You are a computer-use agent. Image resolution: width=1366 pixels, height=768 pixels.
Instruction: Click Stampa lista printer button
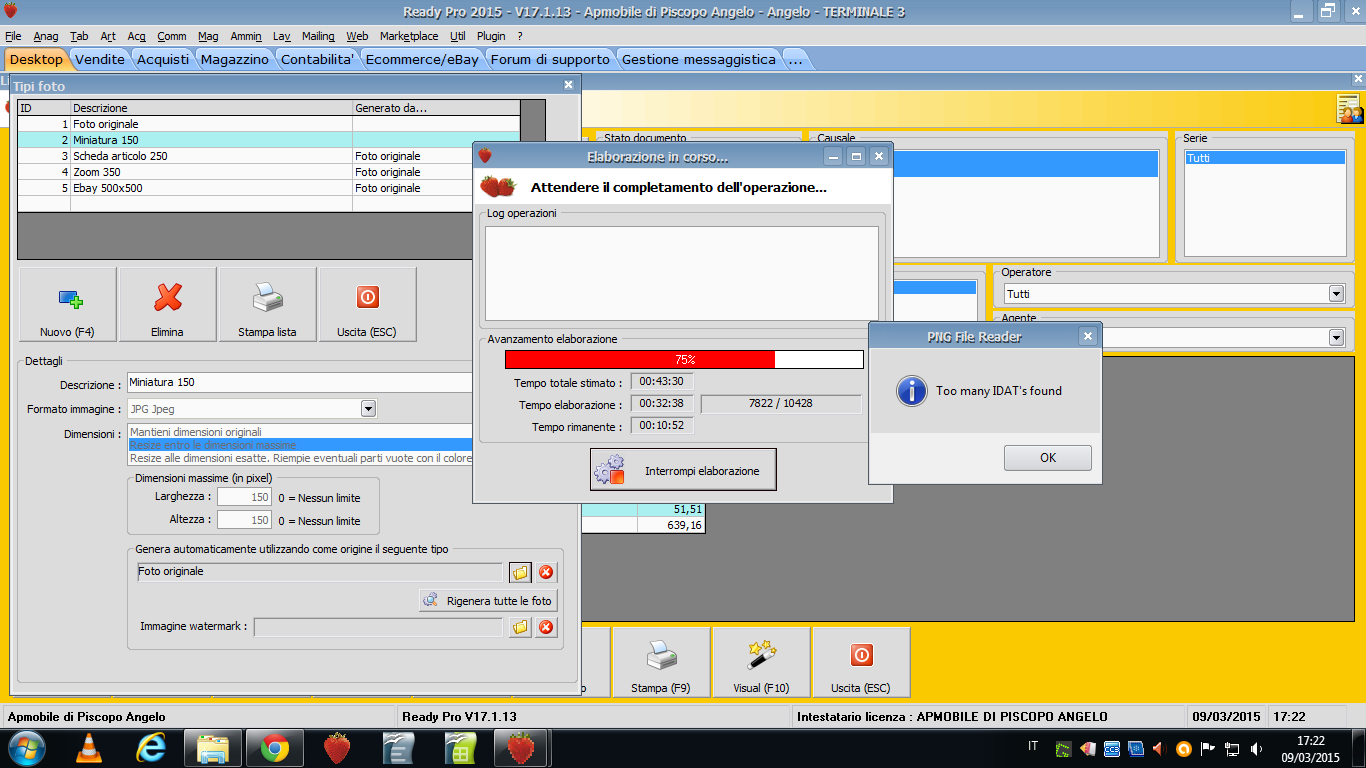pyautogui.click(x=267, y=304)
